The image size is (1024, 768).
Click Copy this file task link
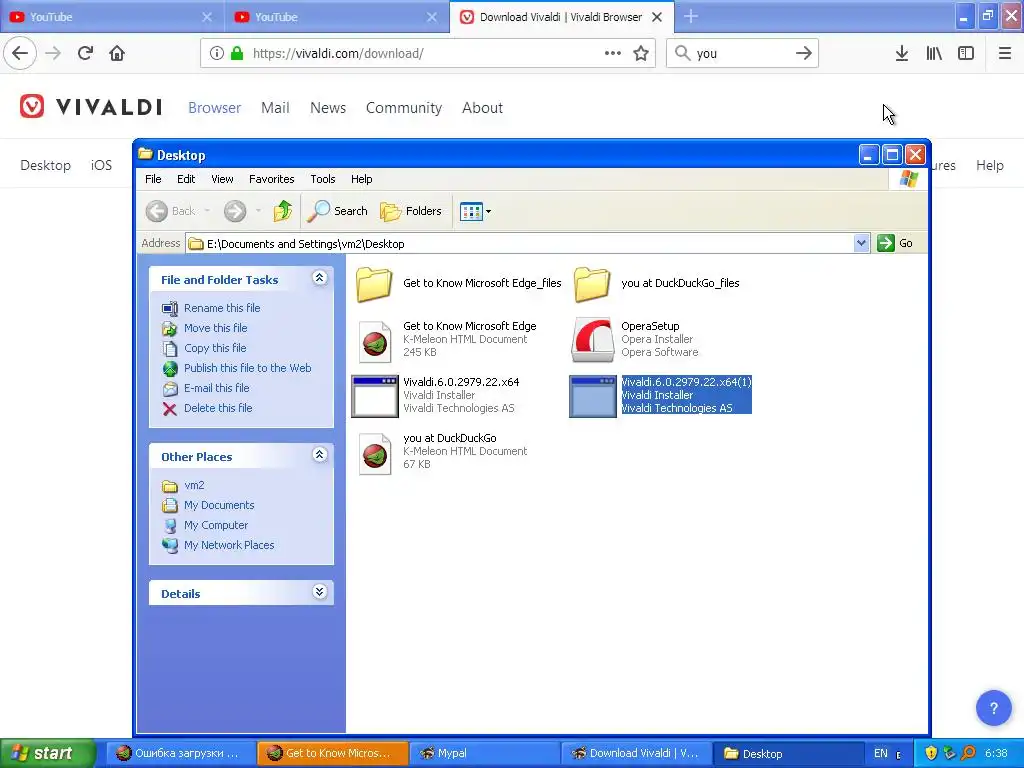(215, 348)
